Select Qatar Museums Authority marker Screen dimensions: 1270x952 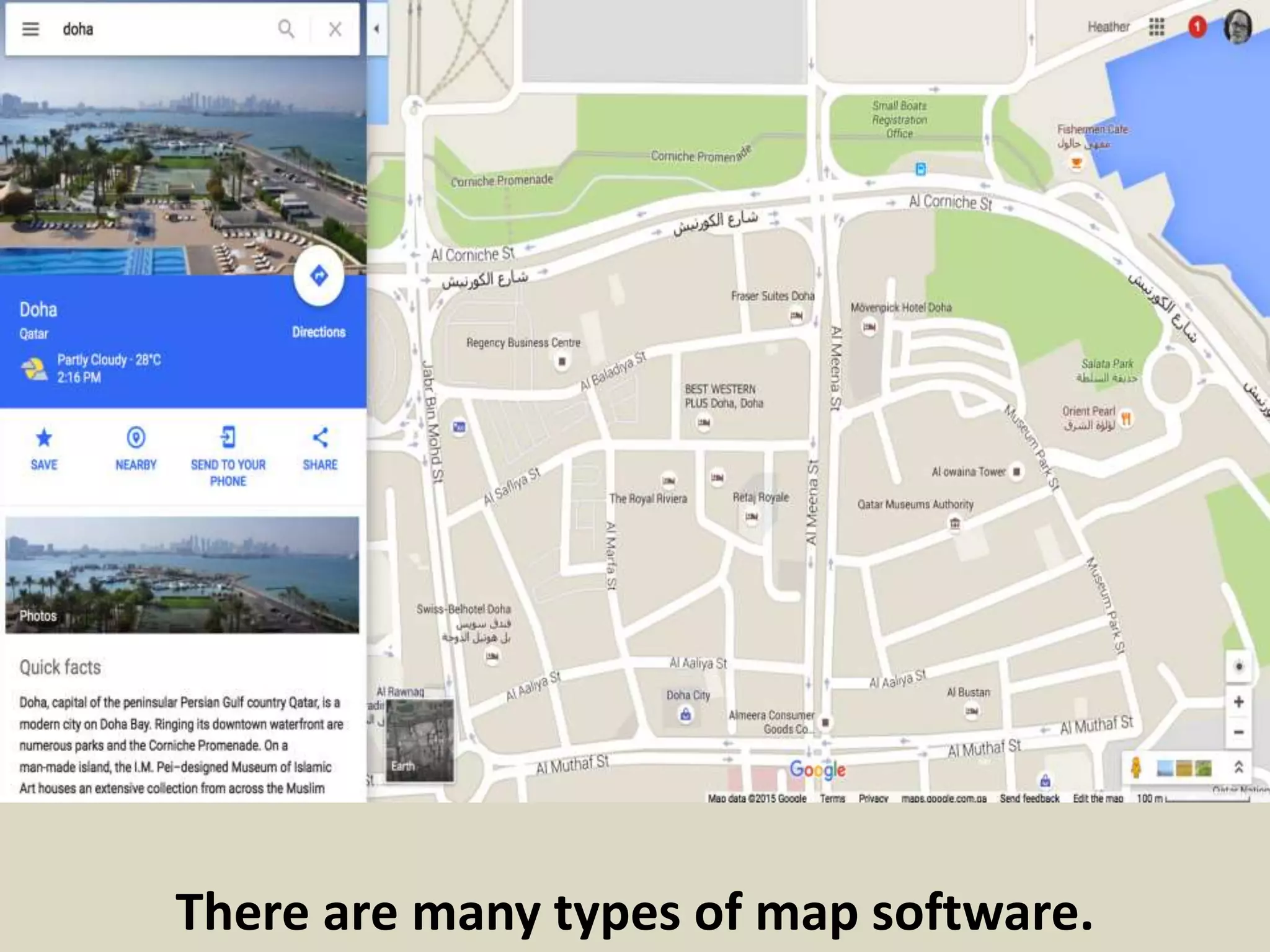point(954,524)
